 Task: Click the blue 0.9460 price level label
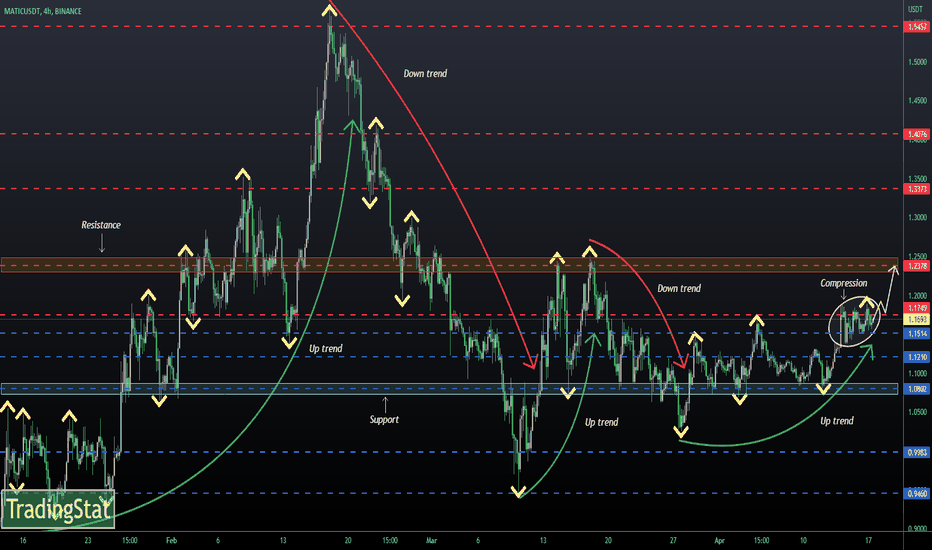pyautogui.click(x=916, y=494)
